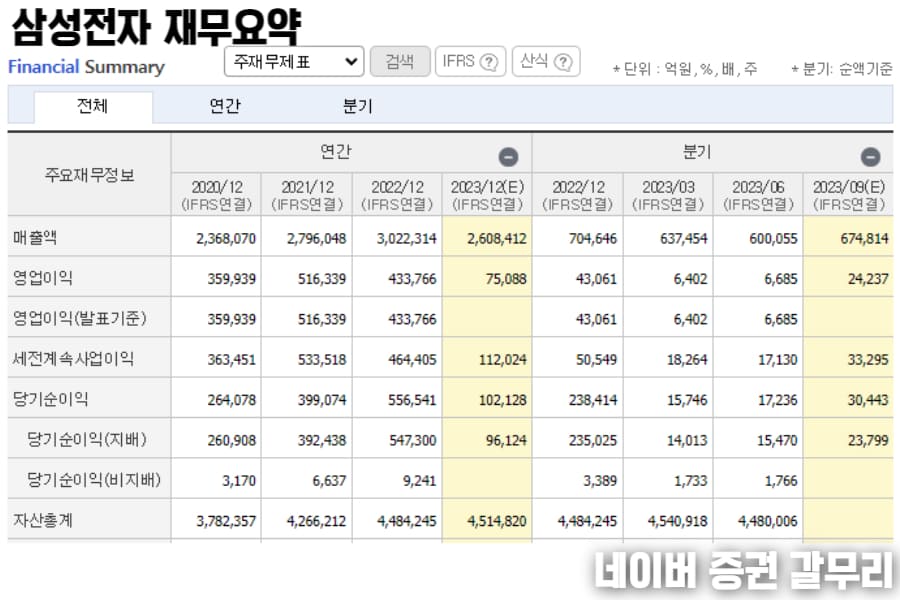Click the 검색 button
Viewport: 900px width, 600px height.
click(399, 61)
